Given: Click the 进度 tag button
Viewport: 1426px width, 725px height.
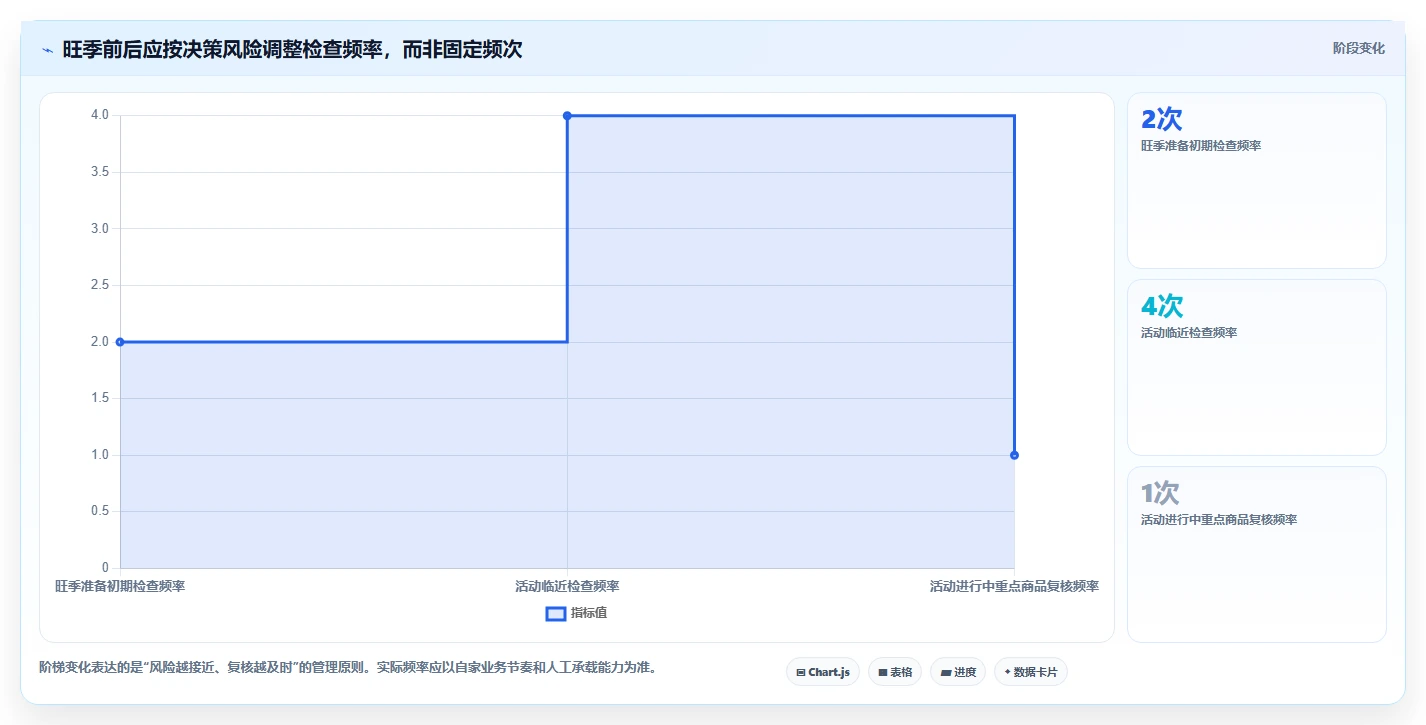Looking at the screenshot, I should tap(958, 672).
